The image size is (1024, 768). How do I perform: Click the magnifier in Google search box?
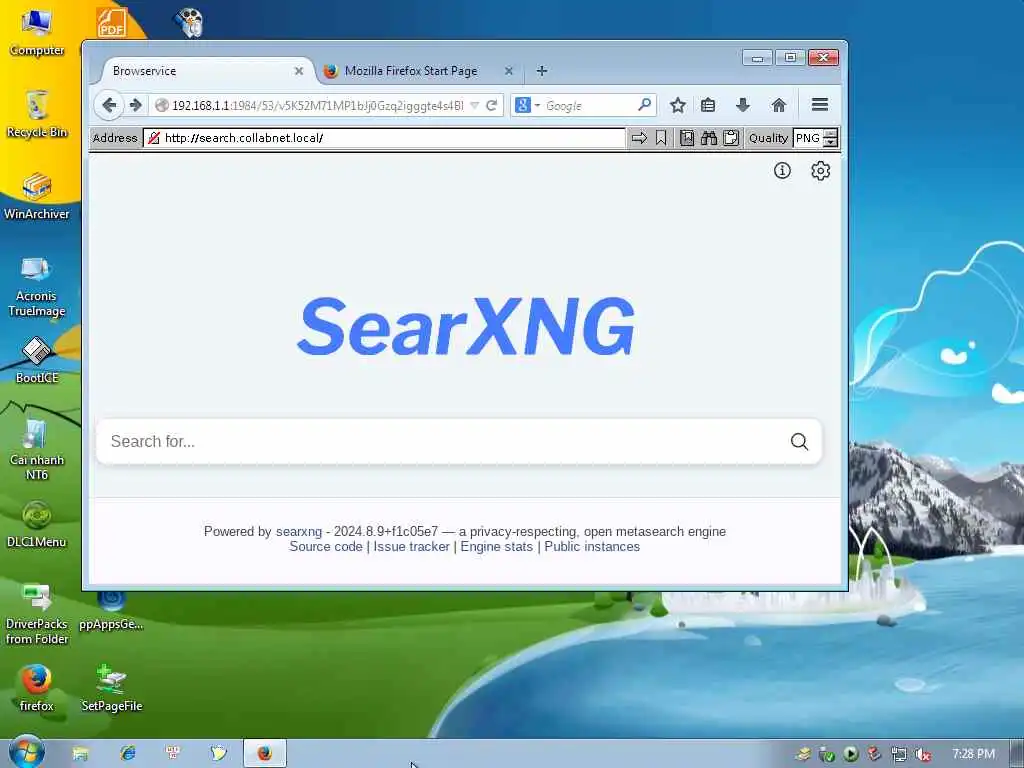pos(644,104)
